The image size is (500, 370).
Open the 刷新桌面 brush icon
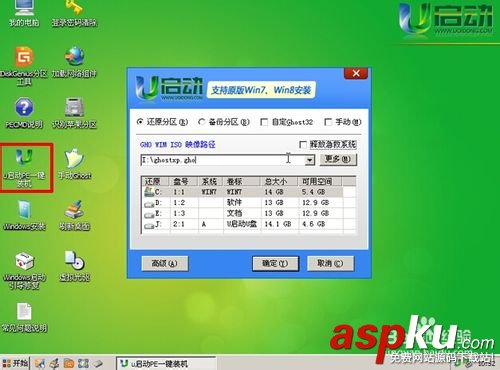[x=75, y=215]
